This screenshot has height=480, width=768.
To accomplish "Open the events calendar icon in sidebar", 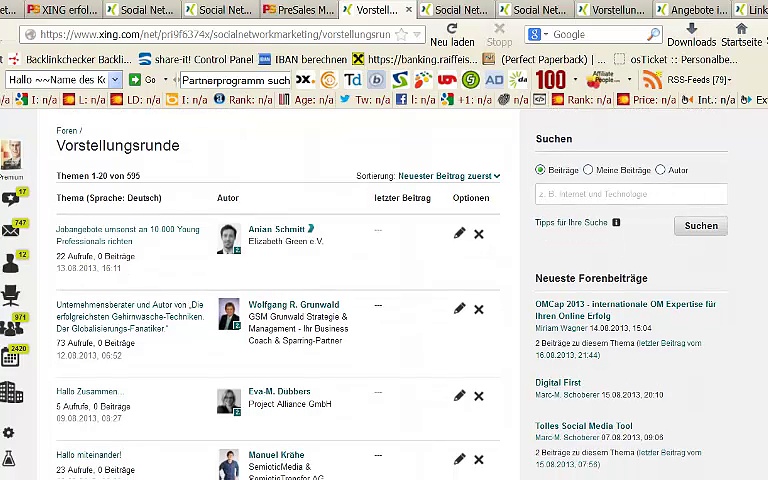I will [11, 357].
